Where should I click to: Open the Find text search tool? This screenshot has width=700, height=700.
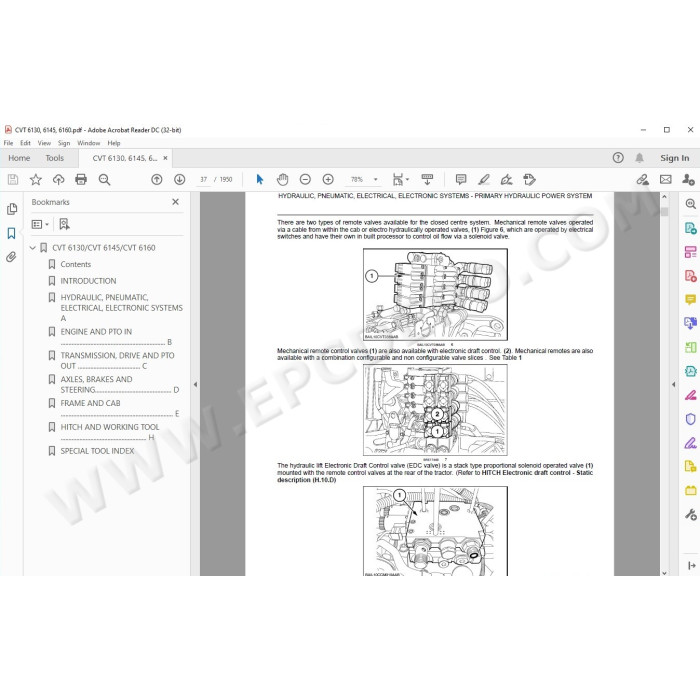point(104,179)
